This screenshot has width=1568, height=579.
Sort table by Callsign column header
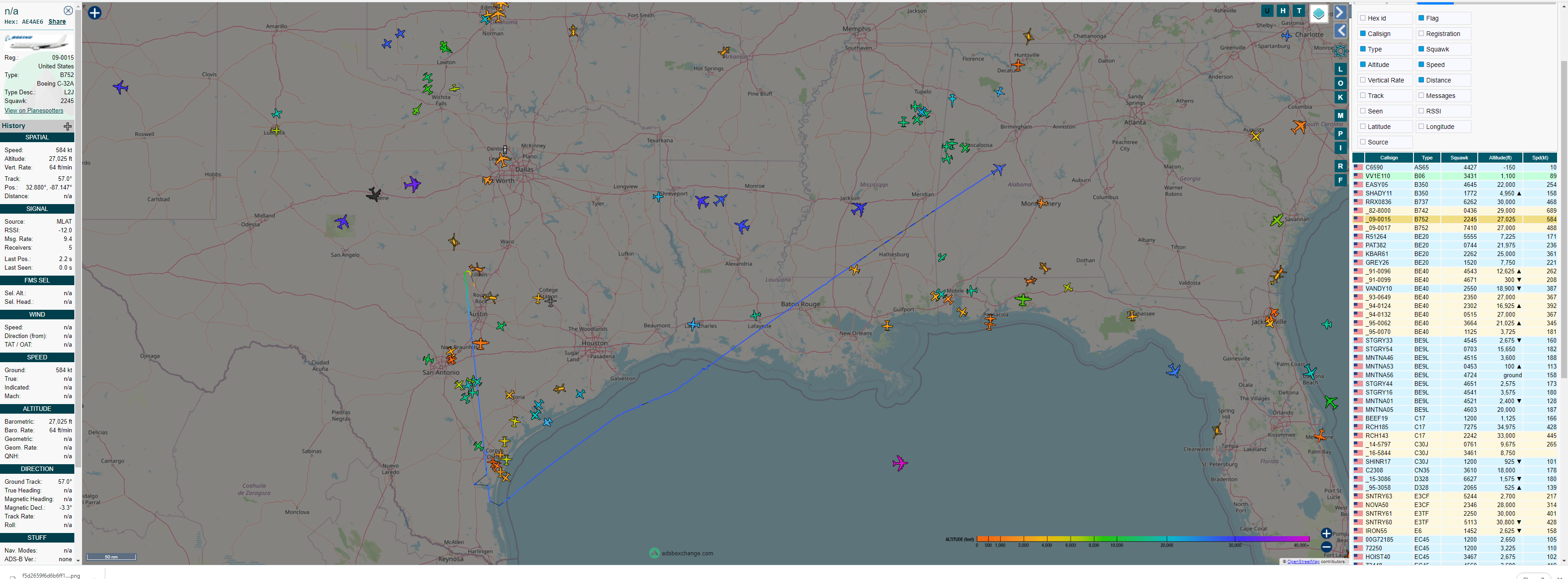tap(1388, 158)
